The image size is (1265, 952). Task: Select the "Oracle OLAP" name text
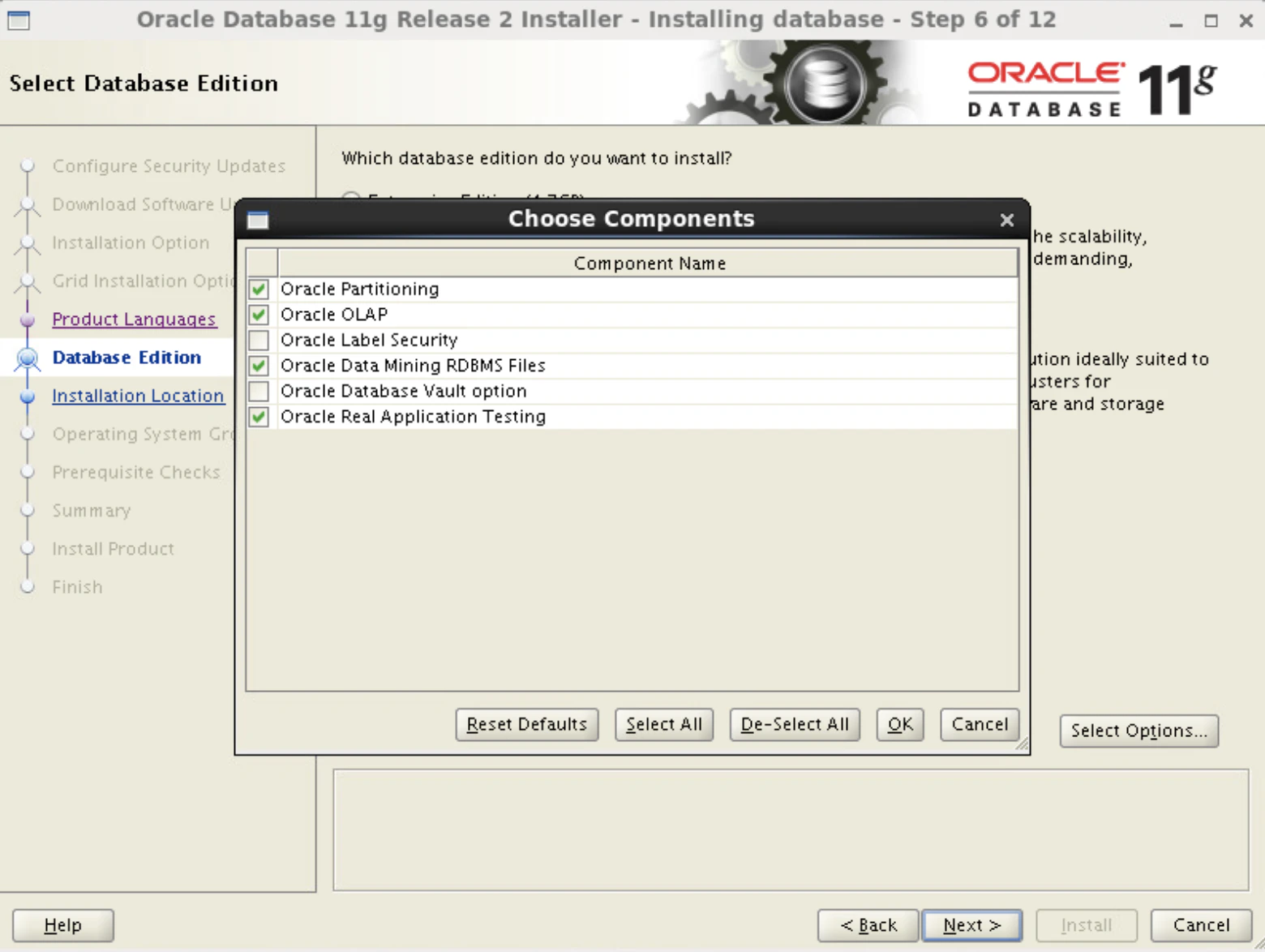click(x=334, y=315)
